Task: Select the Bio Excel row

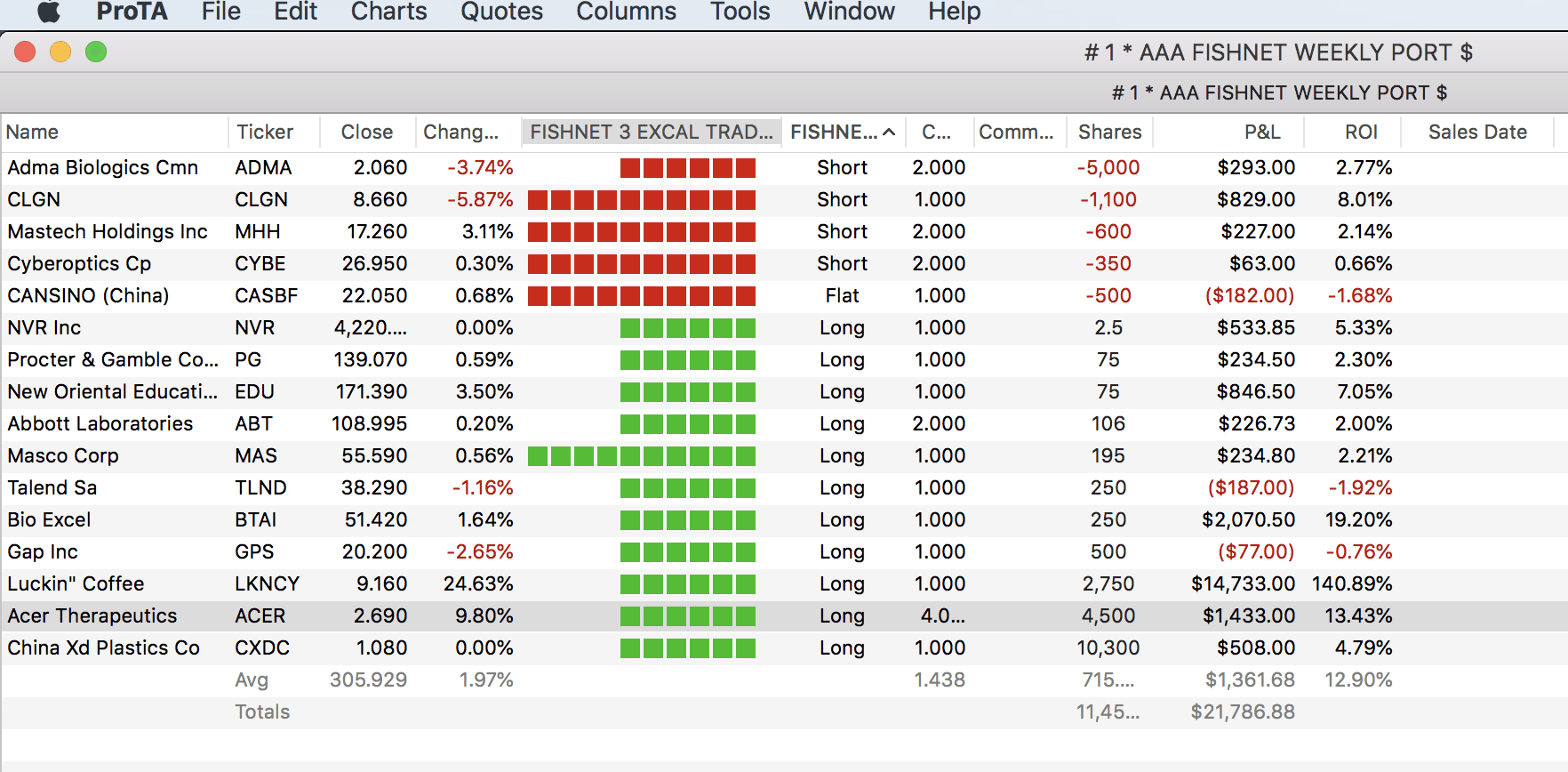Action: click(x=784, y=519)
